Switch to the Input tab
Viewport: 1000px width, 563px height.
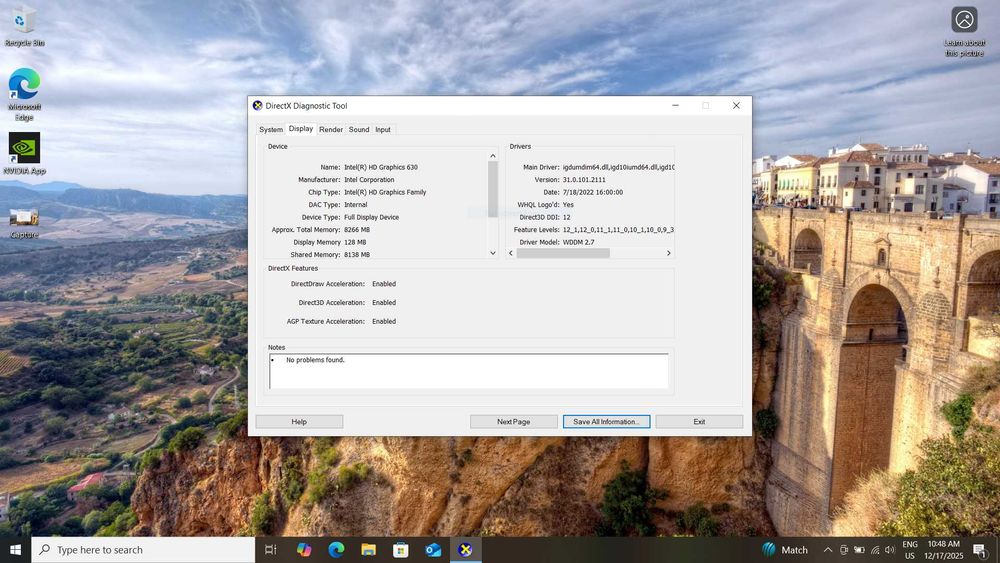383,129
